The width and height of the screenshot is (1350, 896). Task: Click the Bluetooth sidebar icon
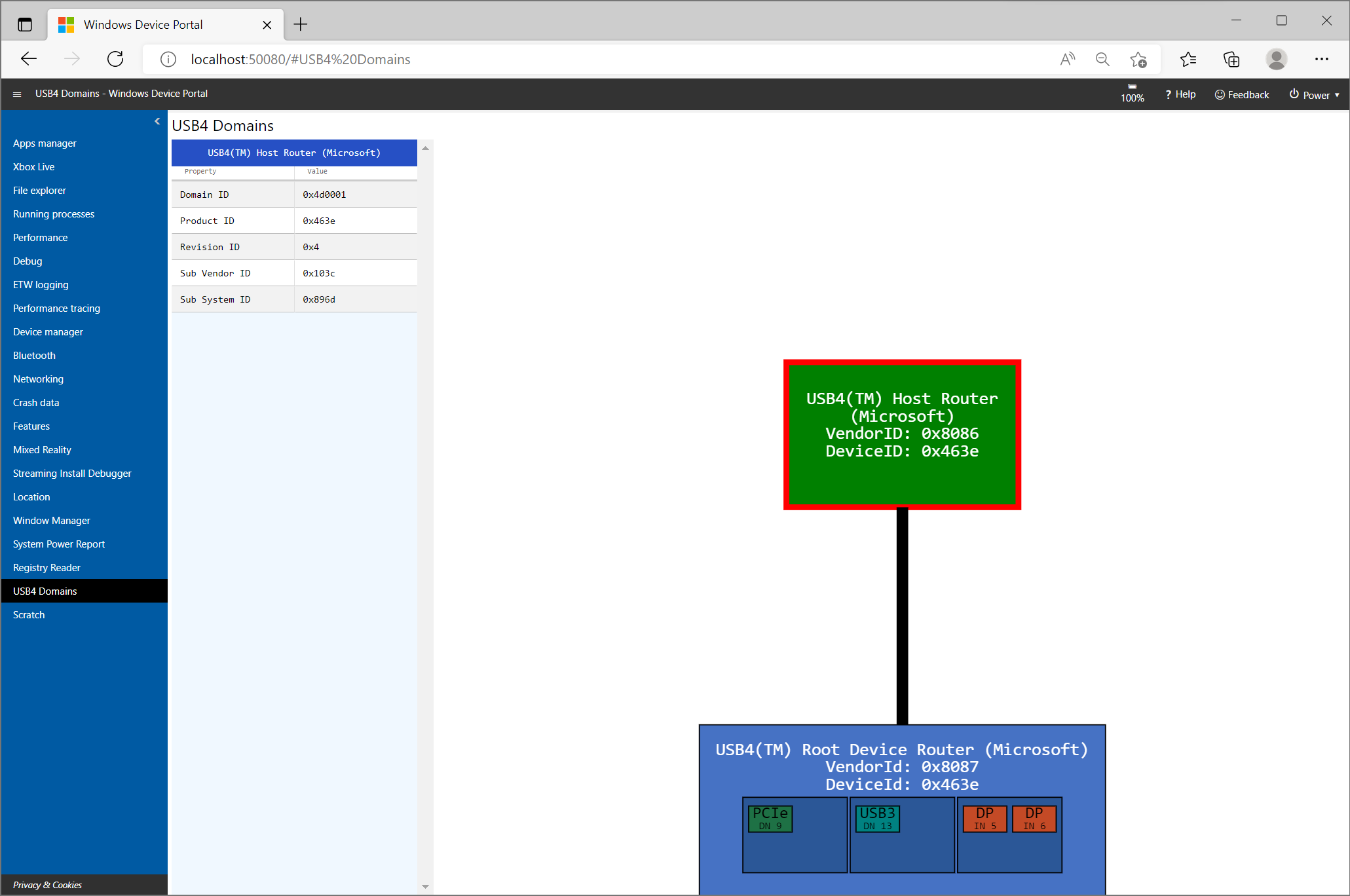[x=33, y=355]
